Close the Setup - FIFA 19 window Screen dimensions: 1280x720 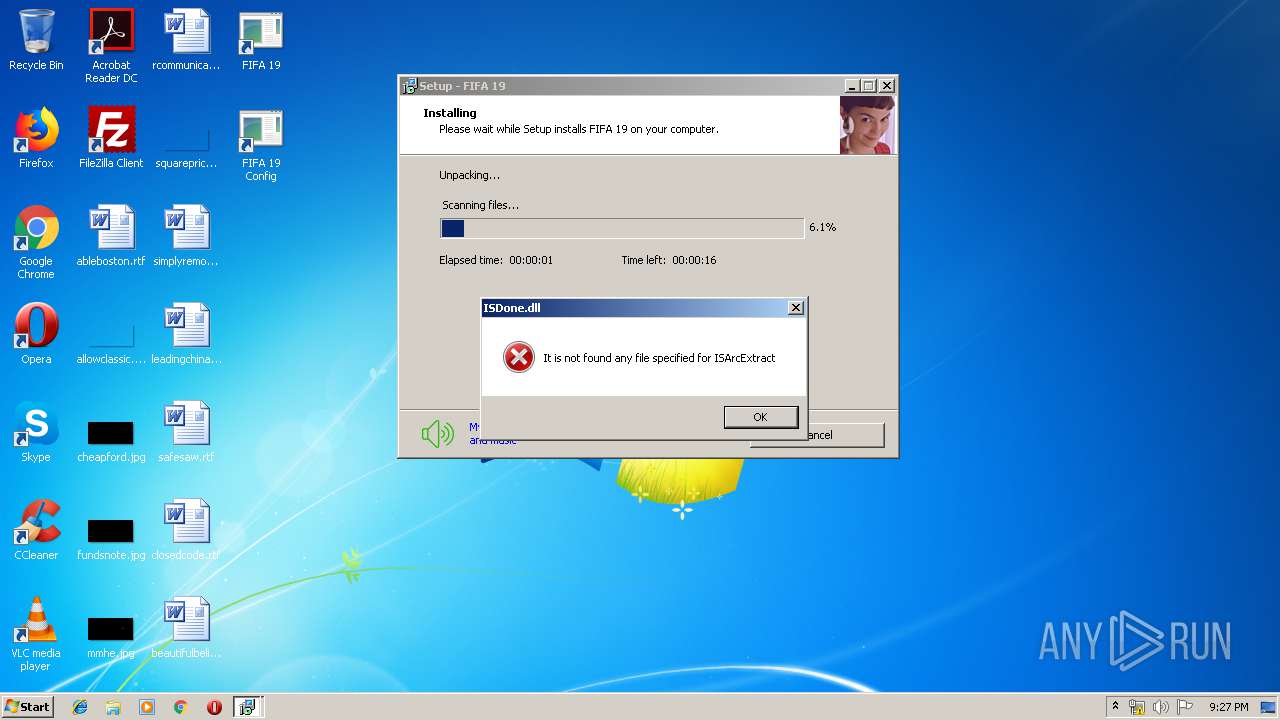coord(887,86)
